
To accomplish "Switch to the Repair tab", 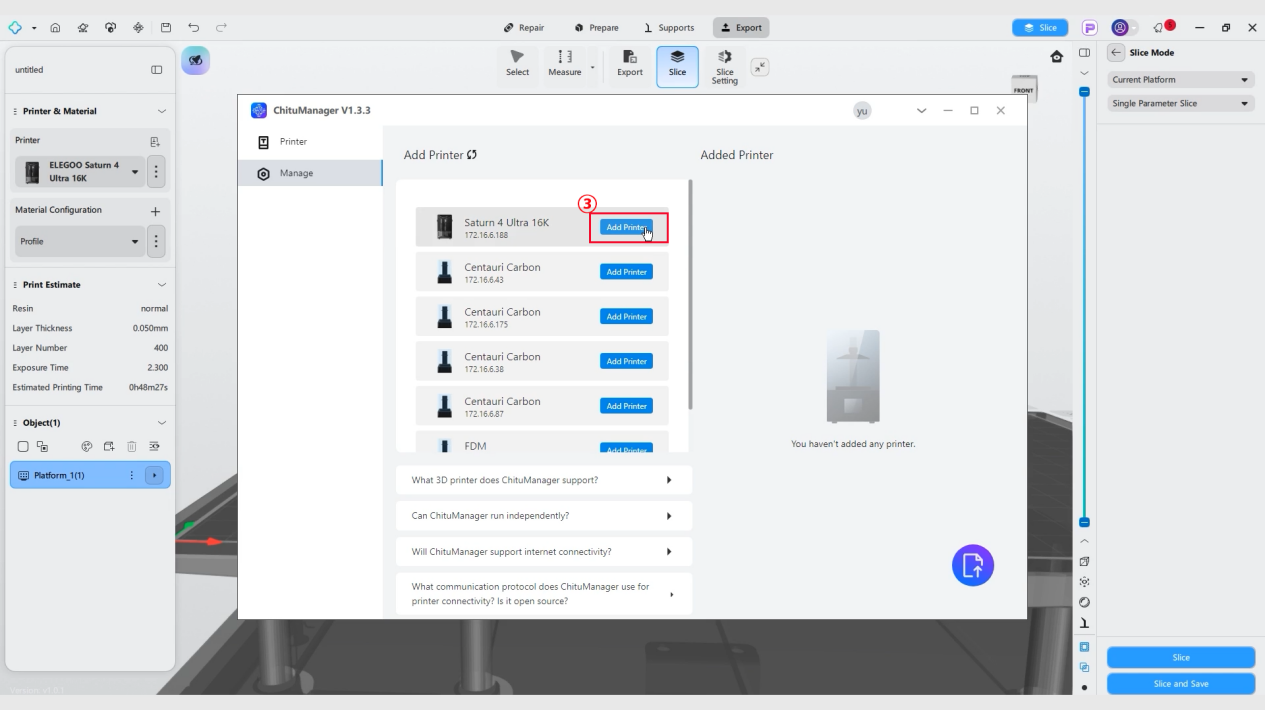I will click(525, 28).
